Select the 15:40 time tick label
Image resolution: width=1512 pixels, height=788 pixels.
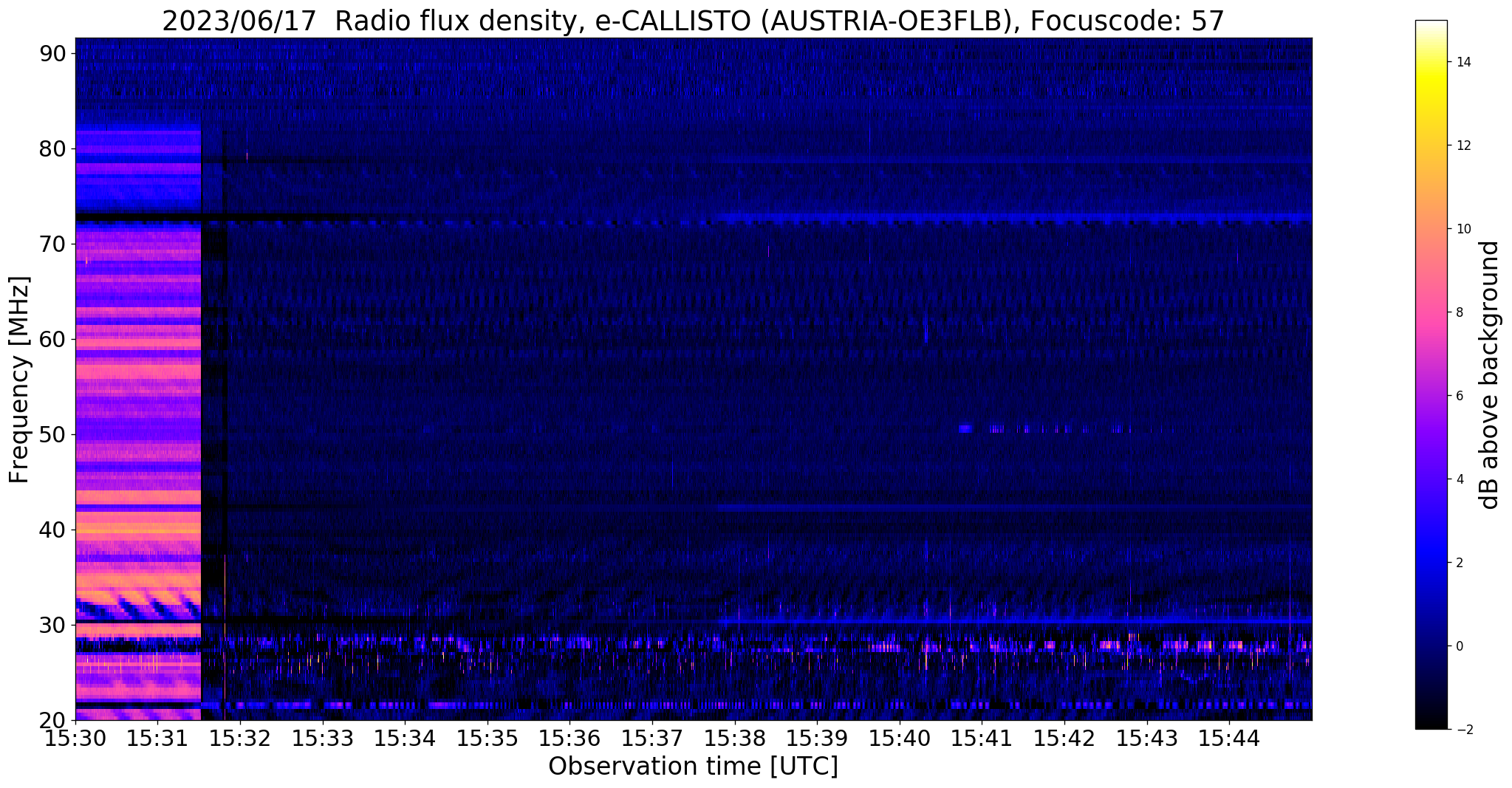click(x=899, y=738)
